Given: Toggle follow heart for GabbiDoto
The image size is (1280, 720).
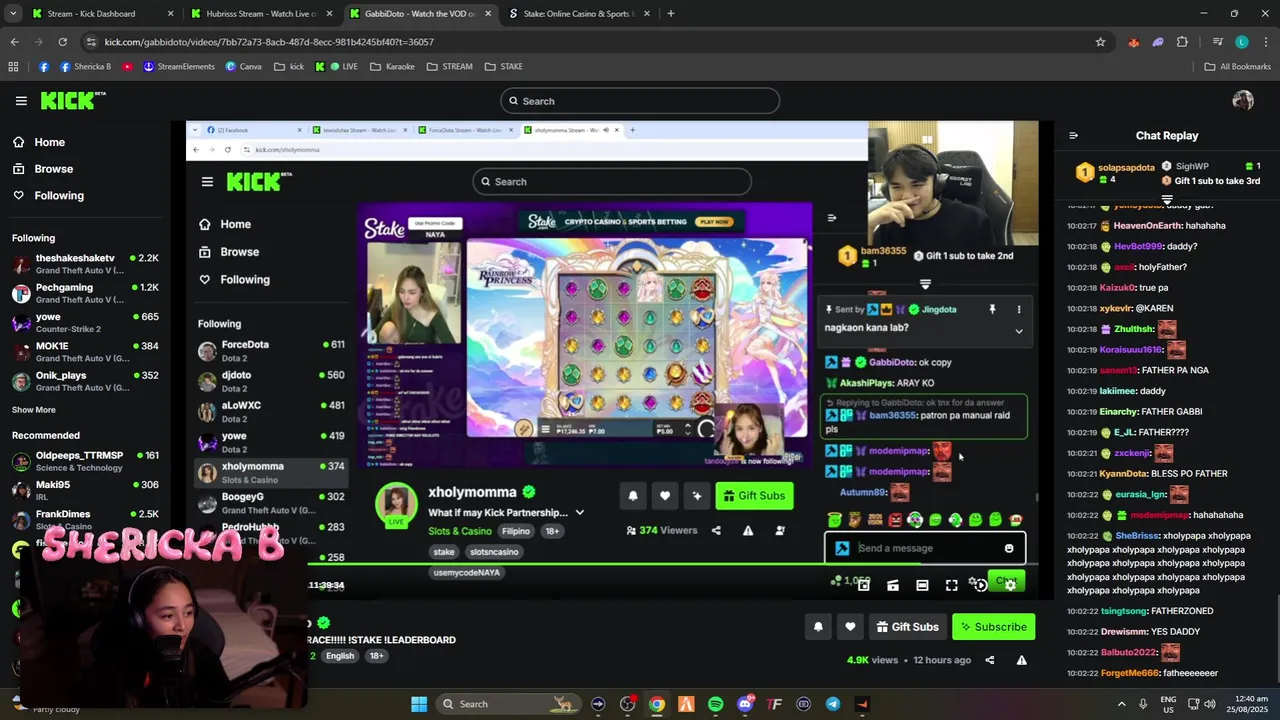Looking at the screenshot, I should pyautogui.click(x=850, y=627).
